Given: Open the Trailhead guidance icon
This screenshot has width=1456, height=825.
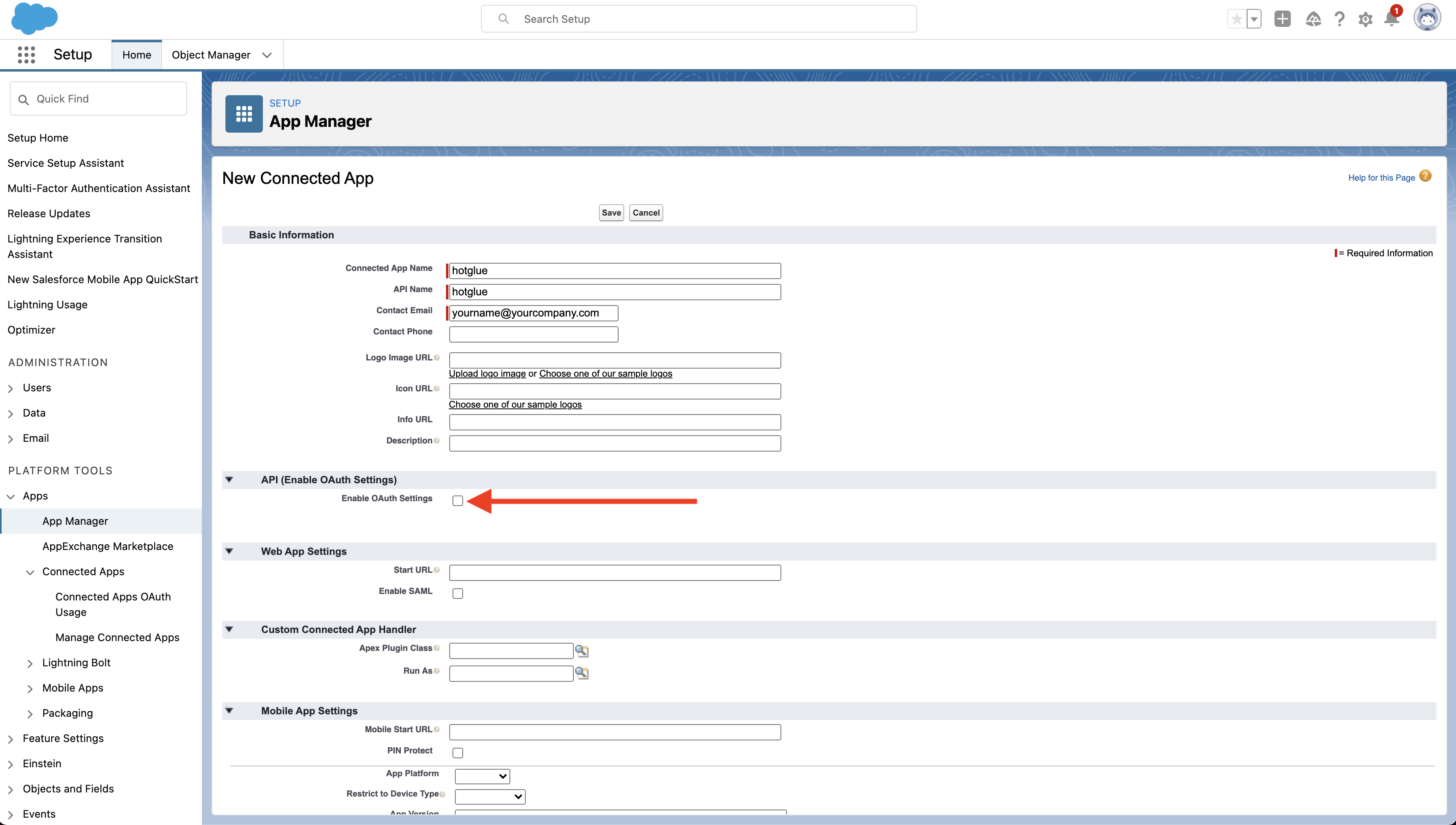Looking at the screenshot, I should (1313, 19).
